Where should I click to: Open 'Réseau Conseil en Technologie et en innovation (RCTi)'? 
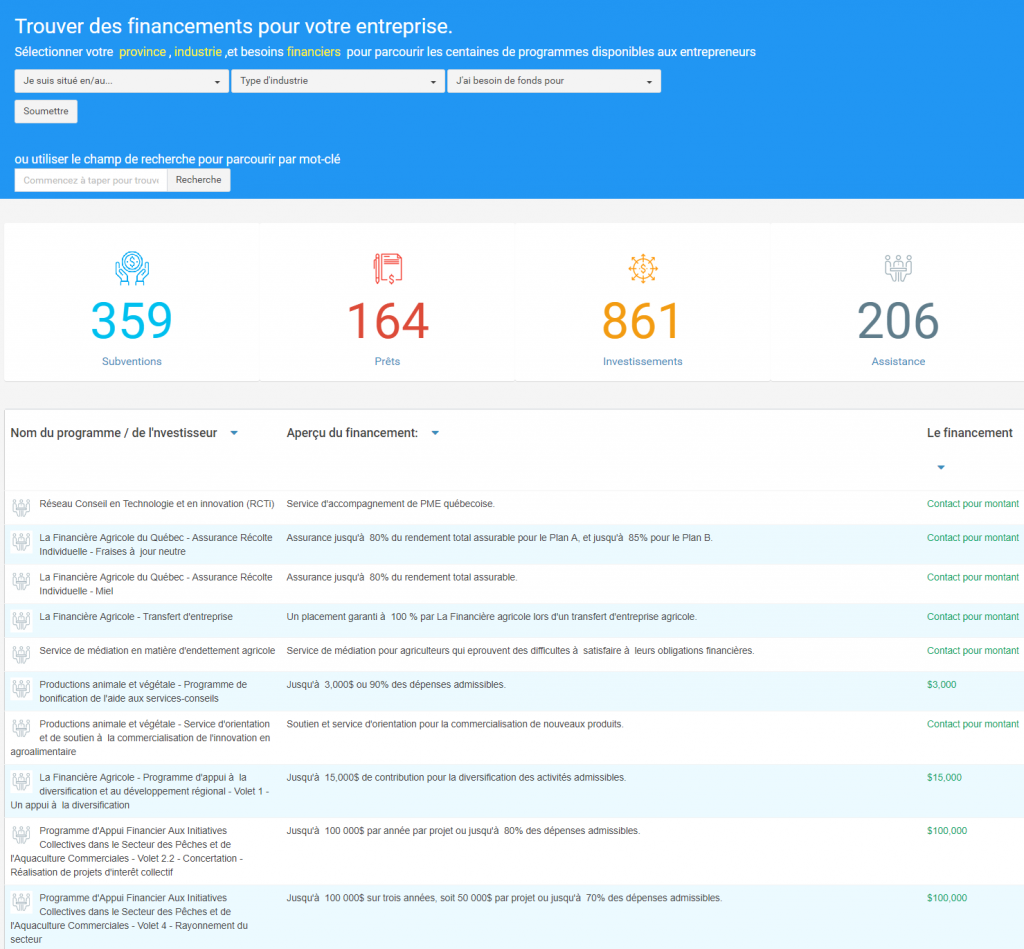(157, 504)
